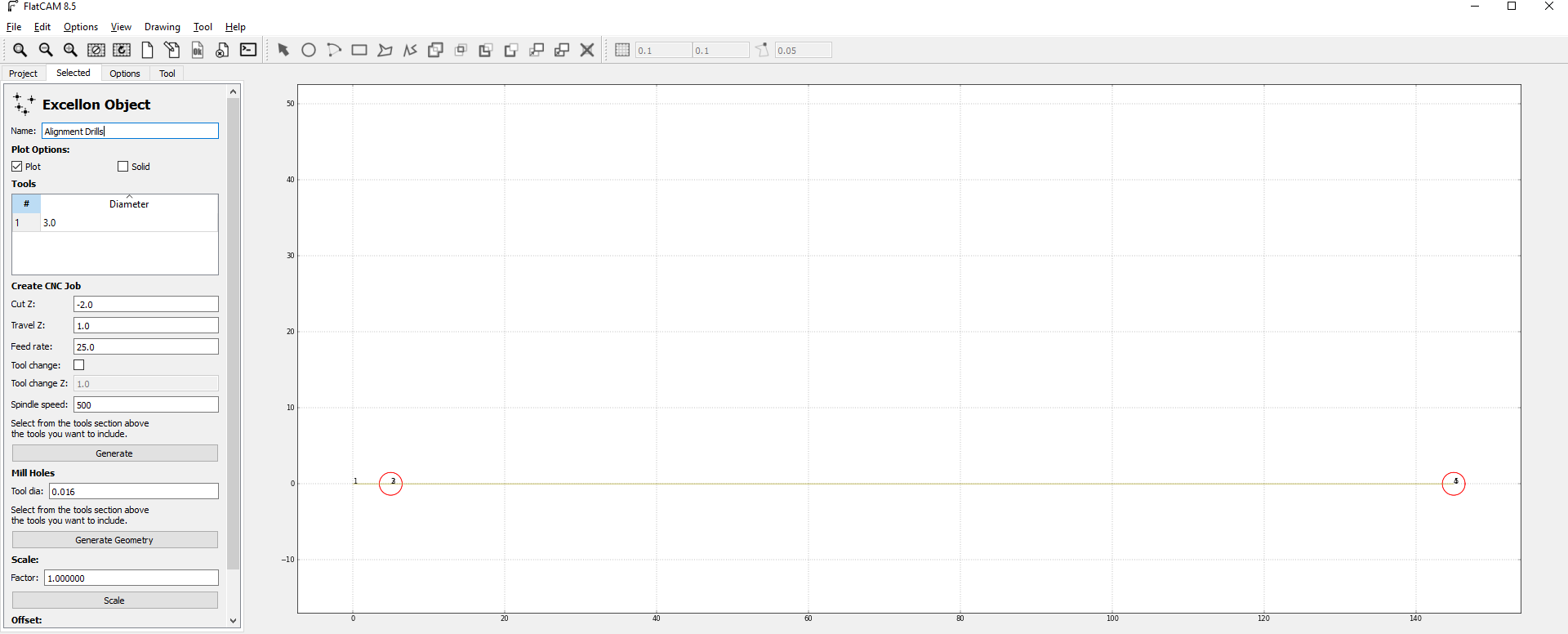Open the Help menu
1568x634 pixels.
click(x=235, y=27)
